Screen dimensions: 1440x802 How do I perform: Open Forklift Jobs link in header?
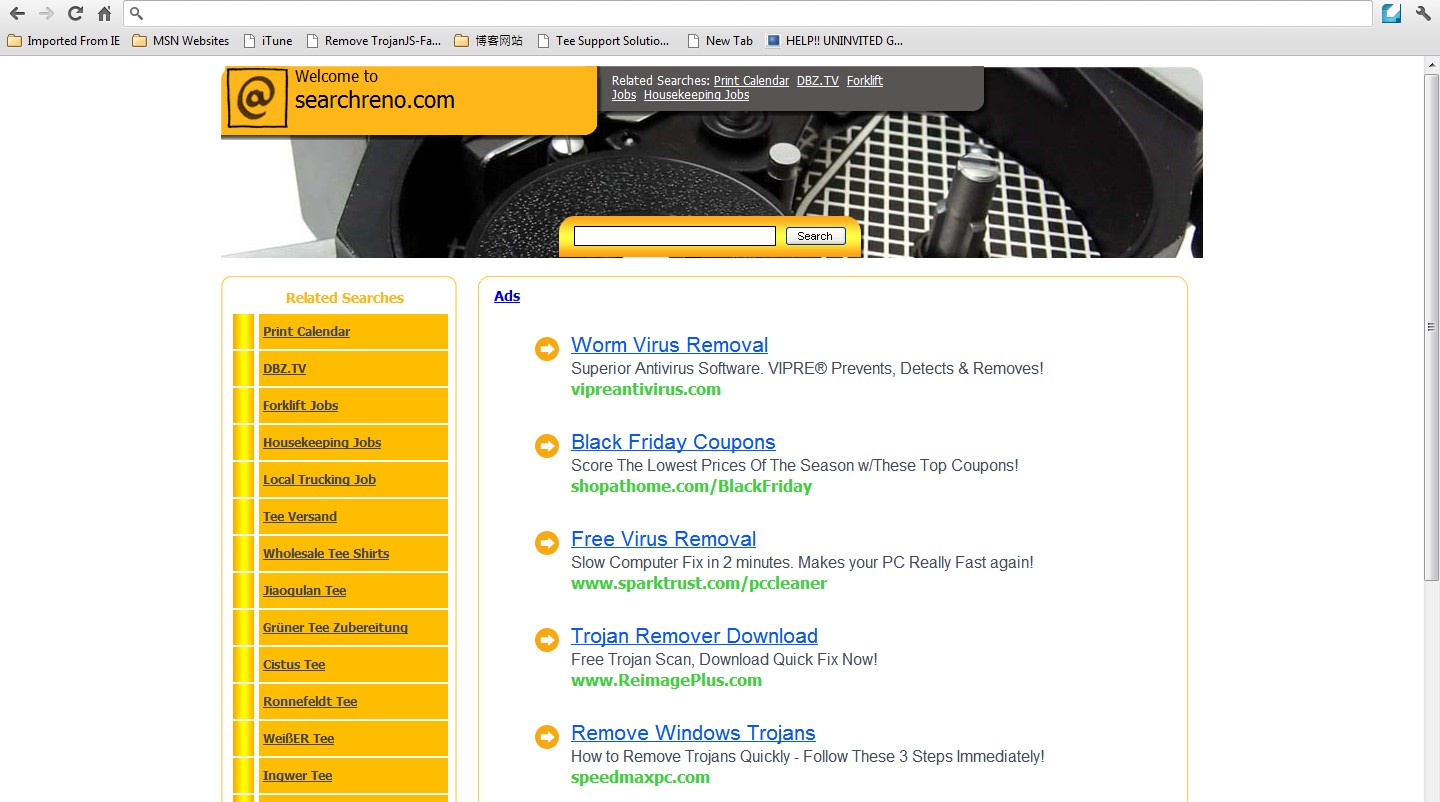(865, 81)
